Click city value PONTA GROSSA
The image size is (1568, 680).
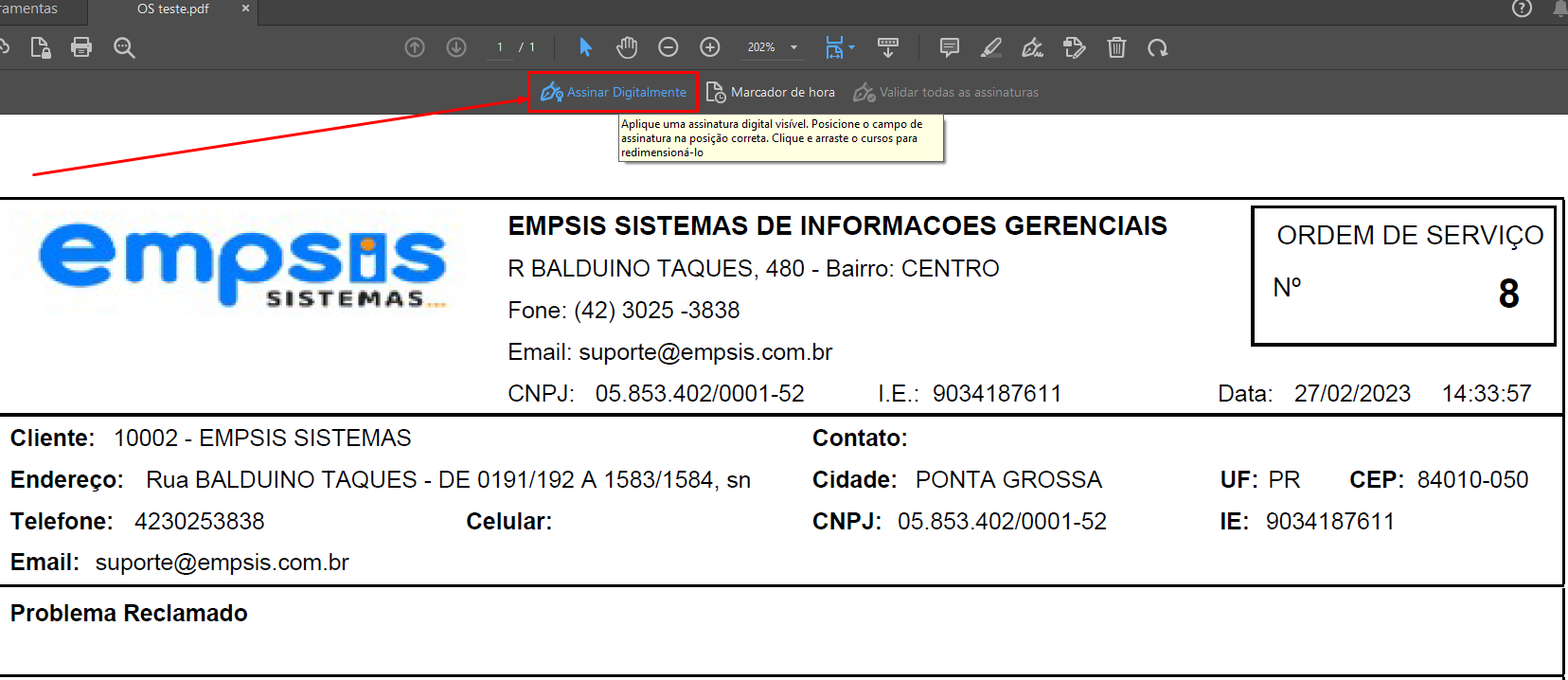tap(1008, 479)
